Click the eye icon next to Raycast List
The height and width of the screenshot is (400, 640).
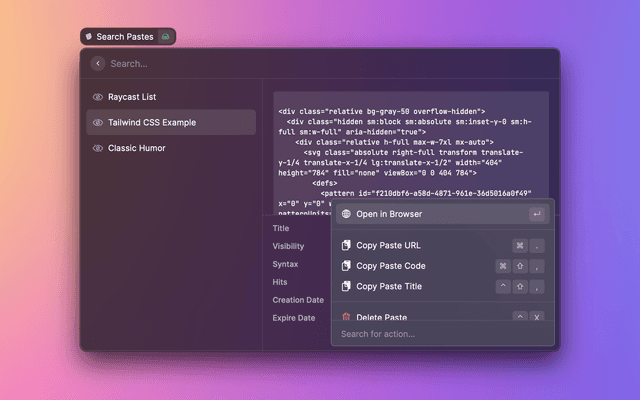(x=98, y=97)
